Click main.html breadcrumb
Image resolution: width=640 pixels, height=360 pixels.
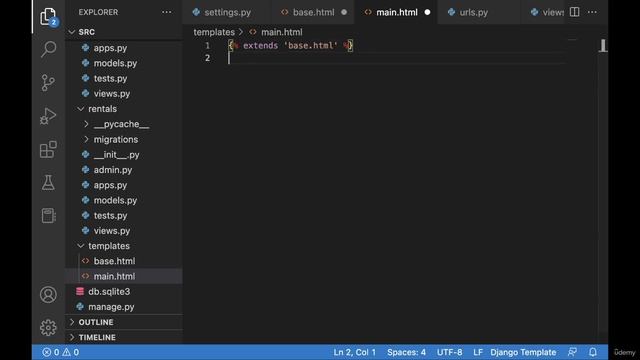(x=281, y=32)
